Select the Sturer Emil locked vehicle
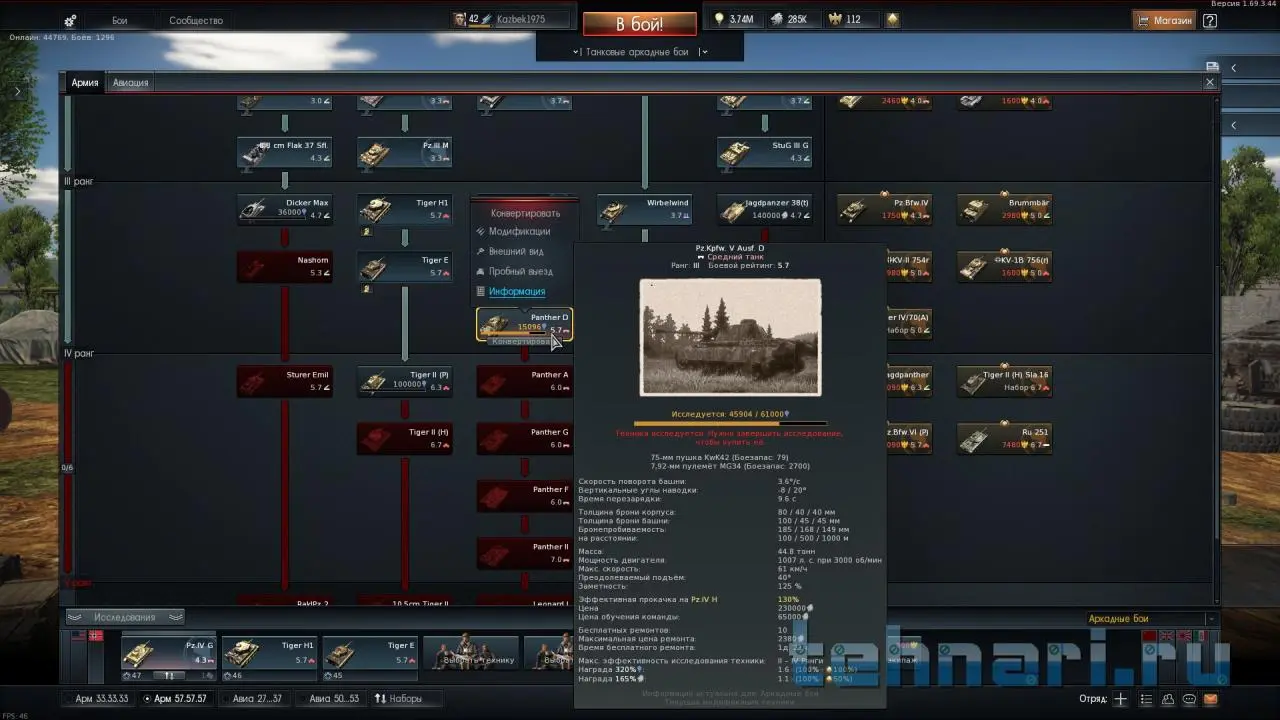This screenshot has width=1280, height=720. pos(284,381)
